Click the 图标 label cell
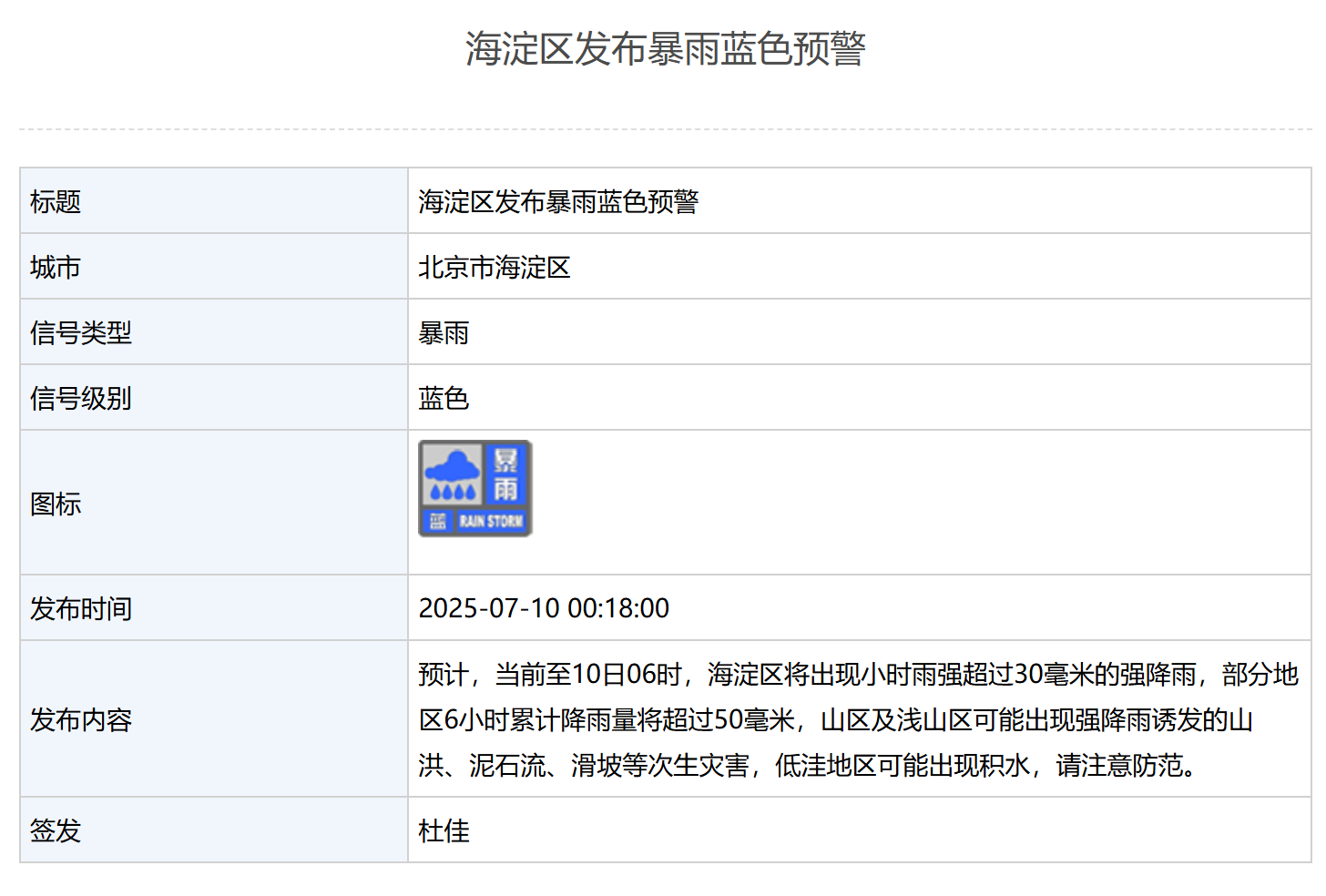1326x896 pixels. click(214, 503)
